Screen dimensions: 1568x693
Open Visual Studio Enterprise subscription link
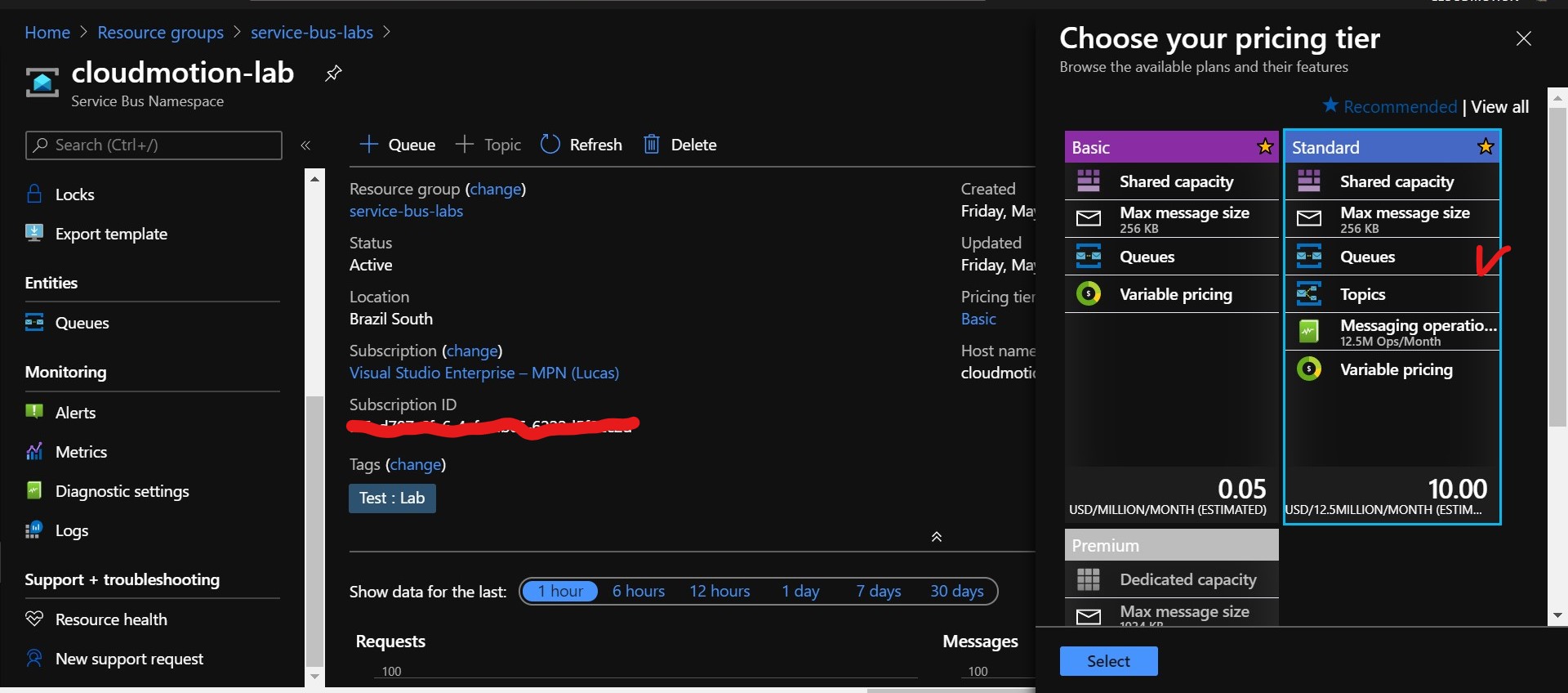click(484, 373)
